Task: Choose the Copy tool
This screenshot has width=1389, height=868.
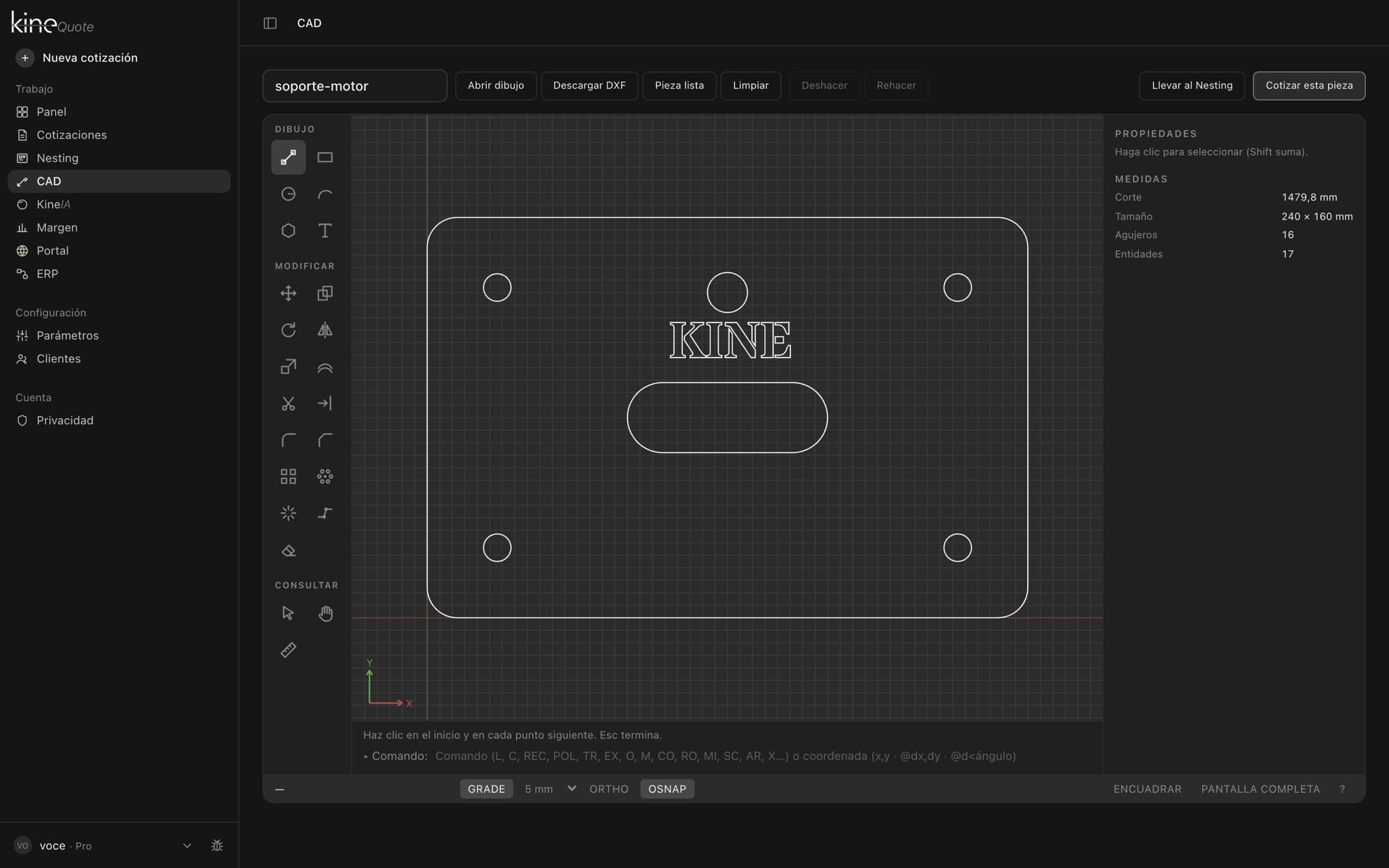Action: (325, 294)
